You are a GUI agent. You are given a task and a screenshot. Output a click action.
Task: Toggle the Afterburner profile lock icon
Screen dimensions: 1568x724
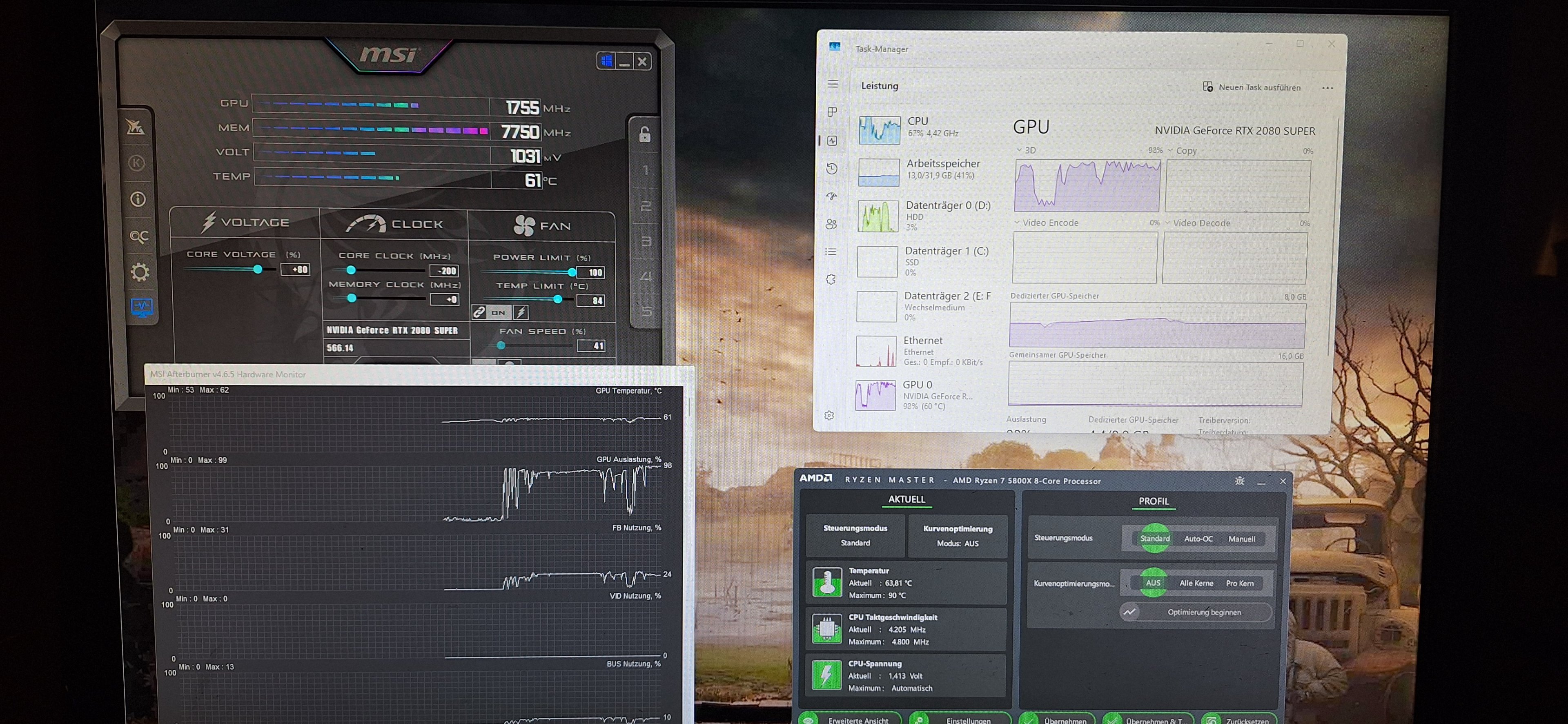tap(645, 134)
